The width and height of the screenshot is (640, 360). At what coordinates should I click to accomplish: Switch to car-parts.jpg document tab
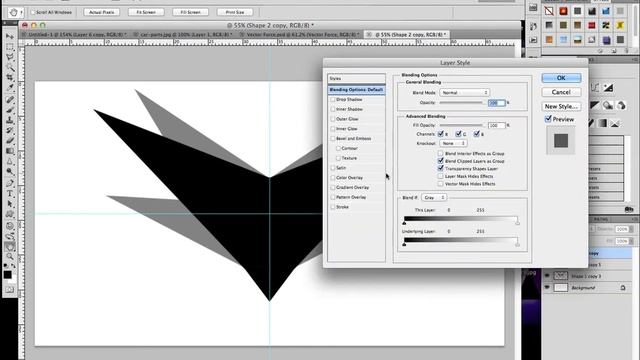point(185,35)
